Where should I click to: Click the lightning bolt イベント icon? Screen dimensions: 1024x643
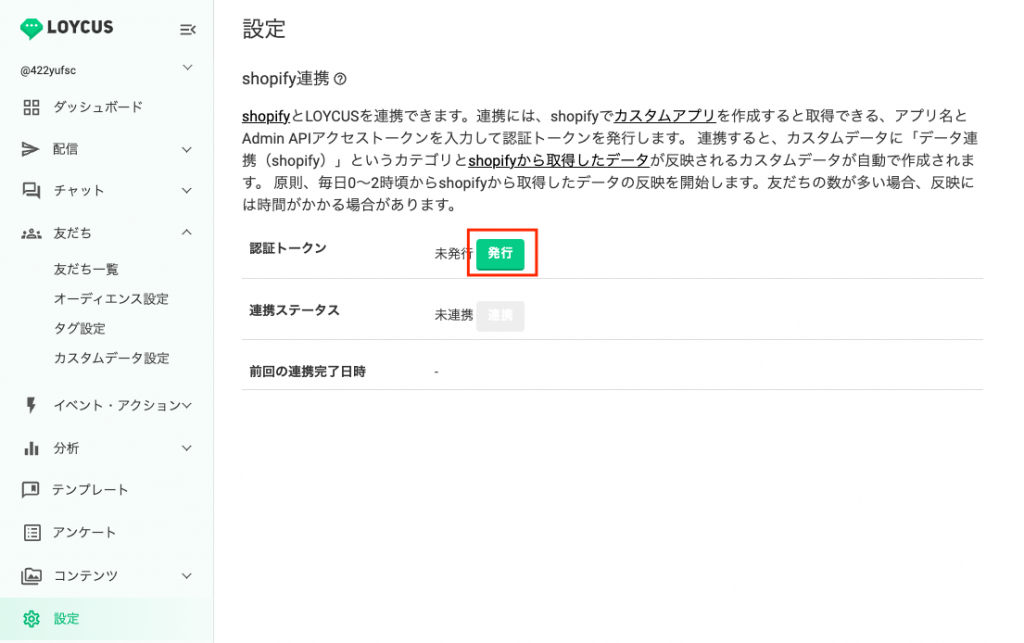[x=31, y=405]
